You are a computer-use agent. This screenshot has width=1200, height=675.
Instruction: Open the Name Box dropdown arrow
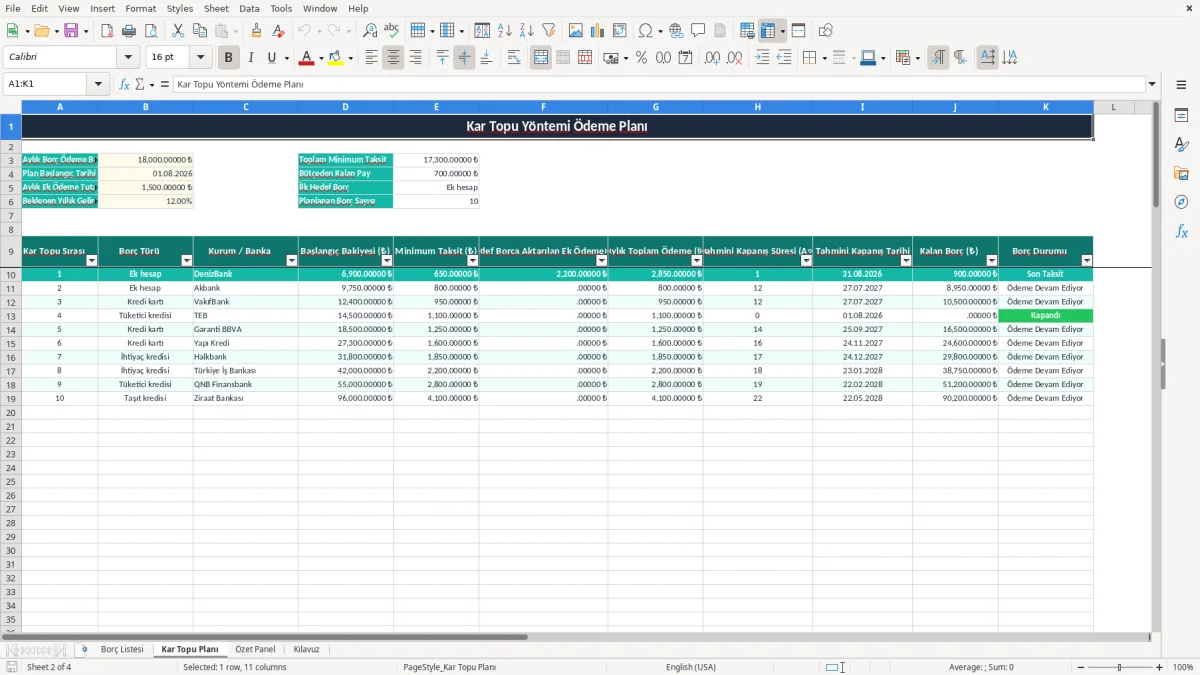point(99,85)
